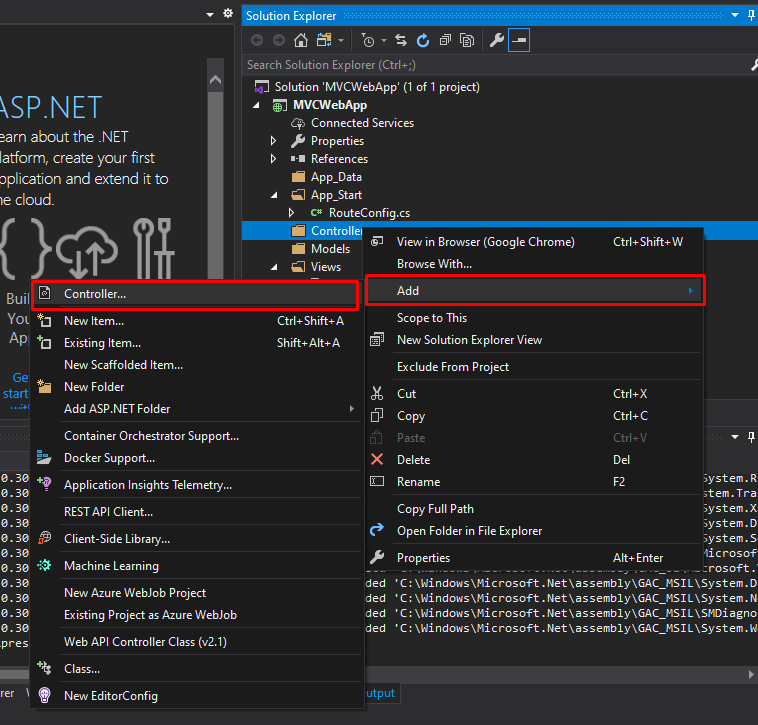Click Cut in context menu
This screenshot has width=758, height=725.
coord(534,393)
